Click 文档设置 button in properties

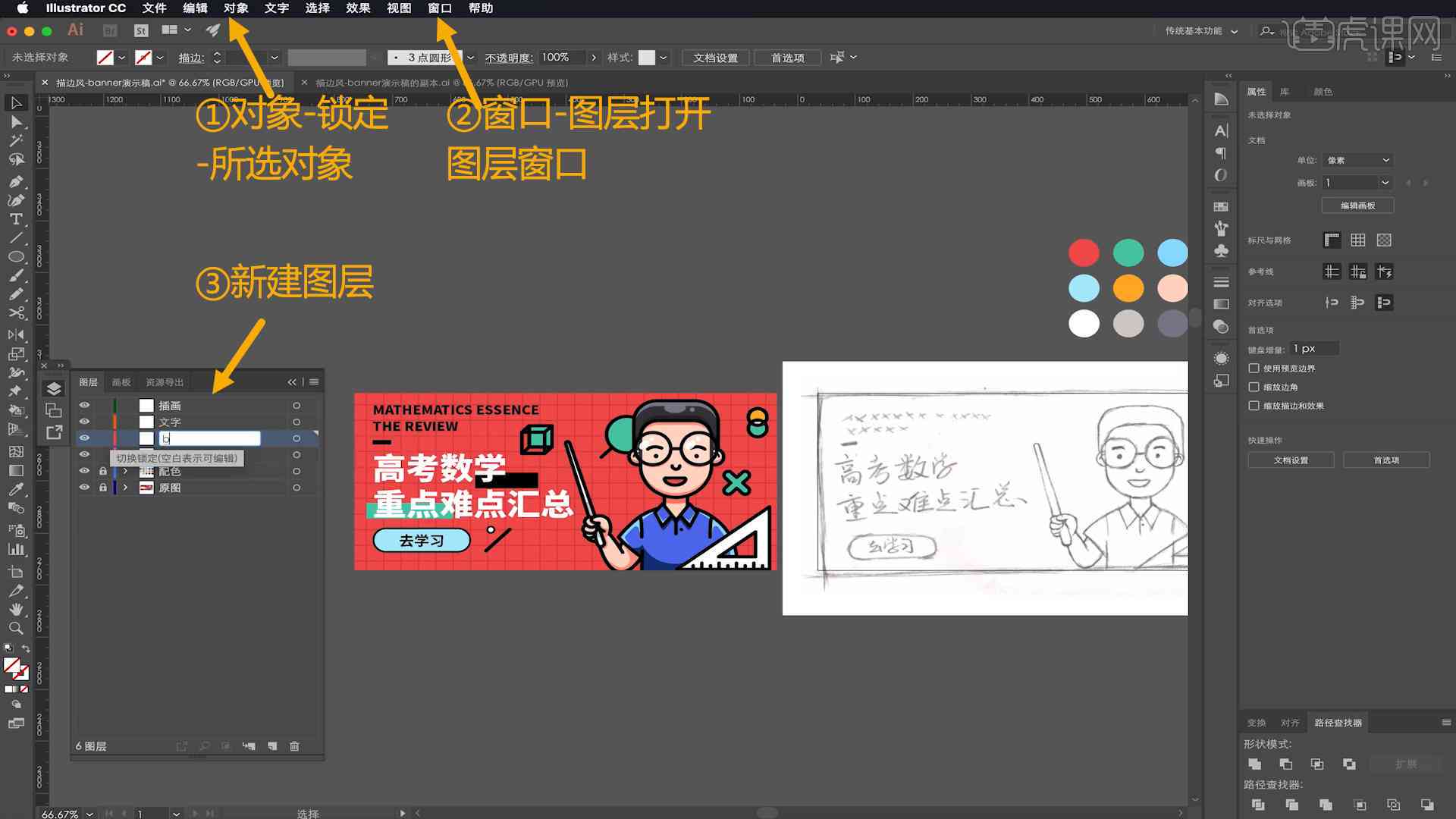click(1291, 460)
